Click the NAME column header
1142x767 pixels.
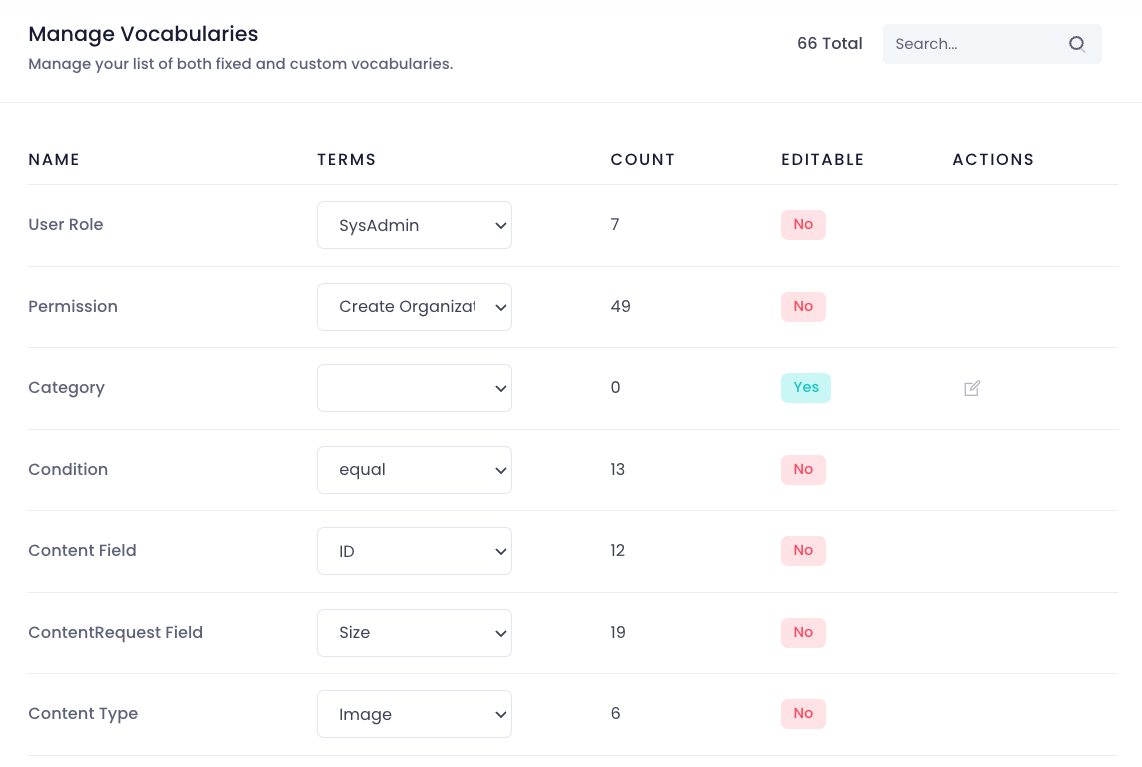tap(54, 160)
